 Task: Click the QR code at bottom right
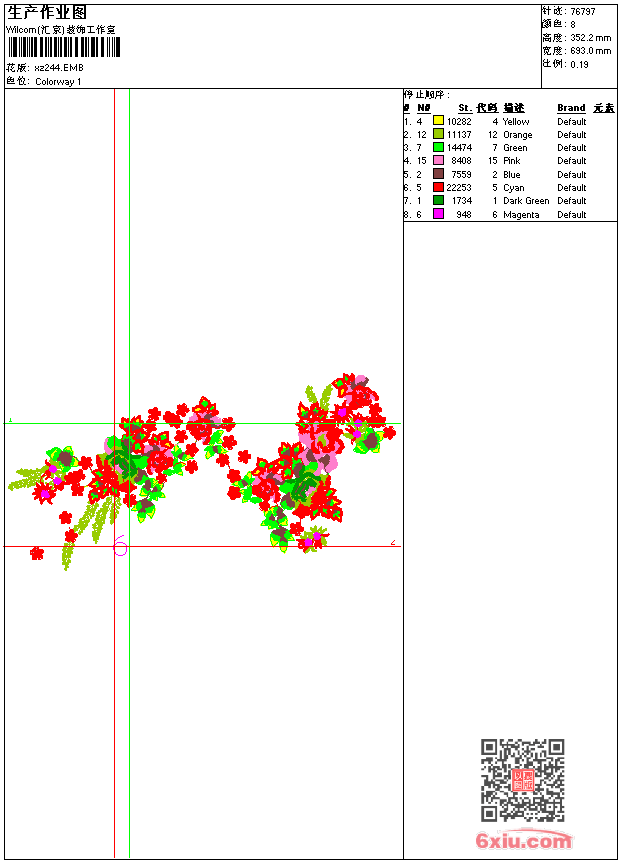pyautogui.click(x=523, y=780)
